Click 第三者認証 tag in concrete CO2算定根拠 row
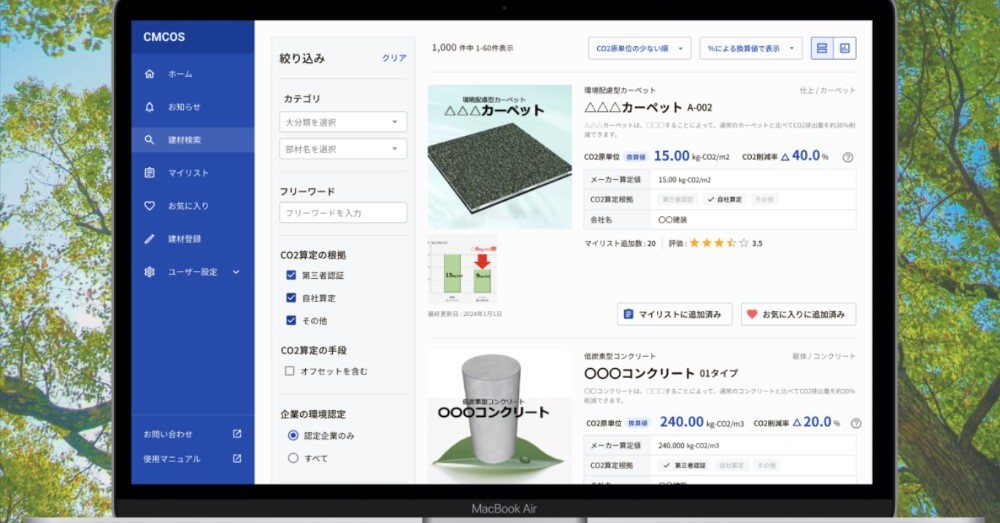The height and width of the screenshot is (523, 1000). pyautogui.click(x=684, y=465)
